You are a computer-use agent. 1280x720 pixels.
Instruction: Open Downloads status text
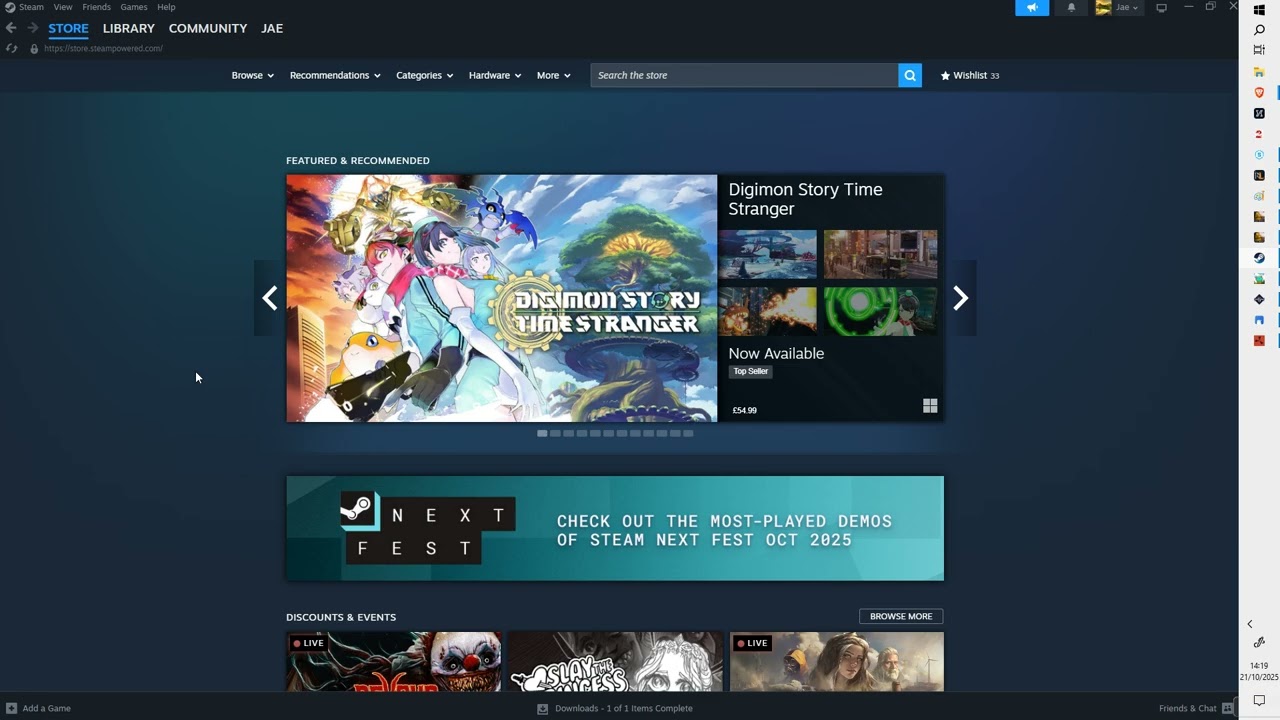[x=623, y=708]
